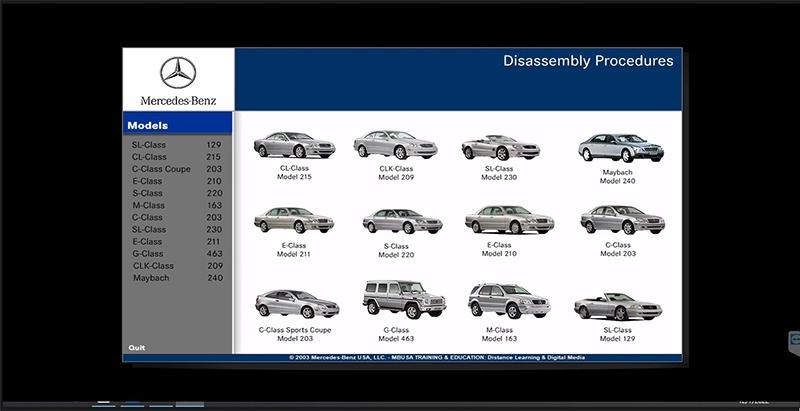Open C-Class Coupe 203 in Models list
This screenshot has width=800, height=411.
click(177, 169)
